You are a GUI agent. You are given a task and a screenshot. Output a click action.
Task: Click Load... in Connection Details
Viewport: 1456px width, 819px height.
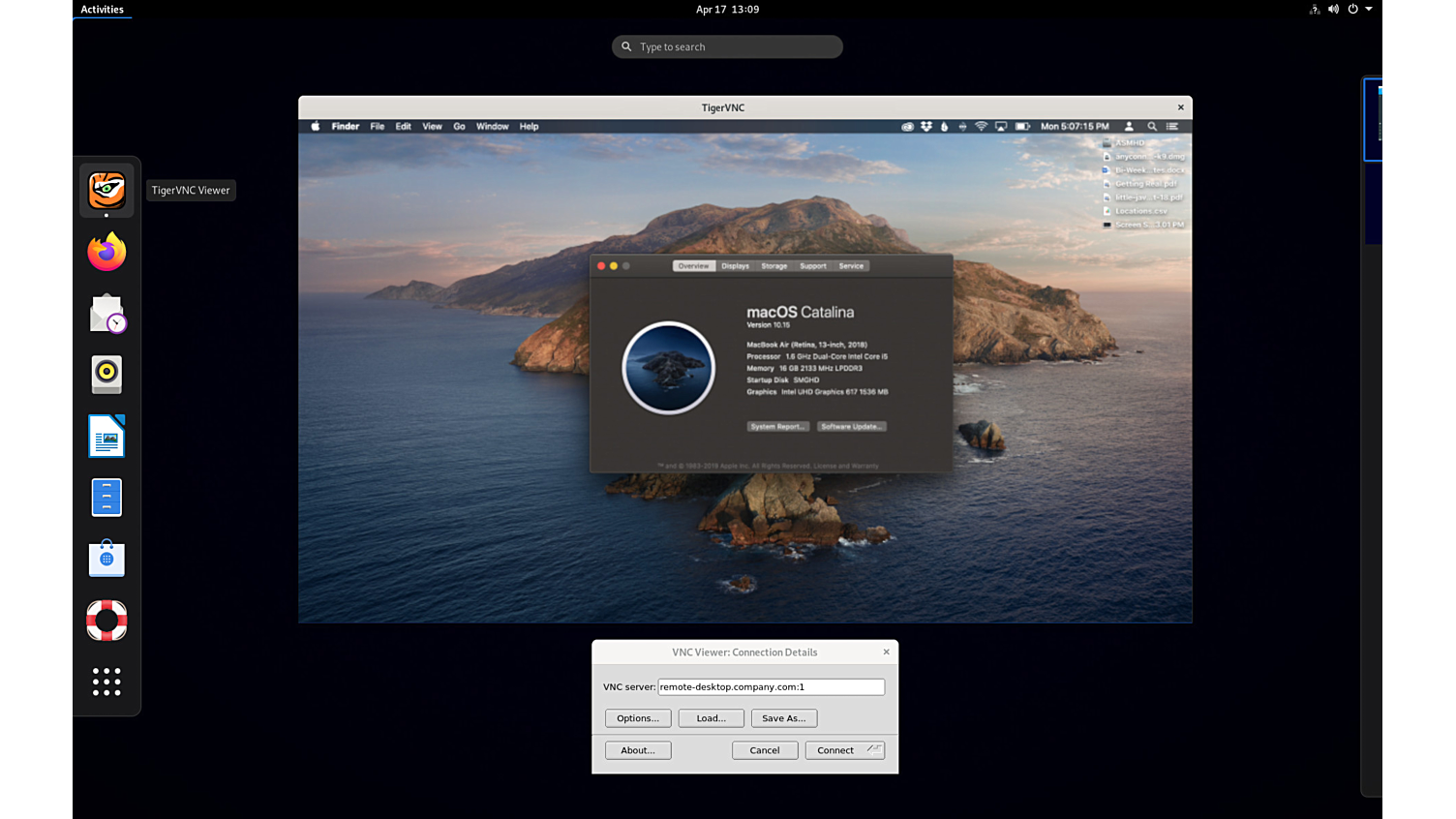[x=711, y=718]
